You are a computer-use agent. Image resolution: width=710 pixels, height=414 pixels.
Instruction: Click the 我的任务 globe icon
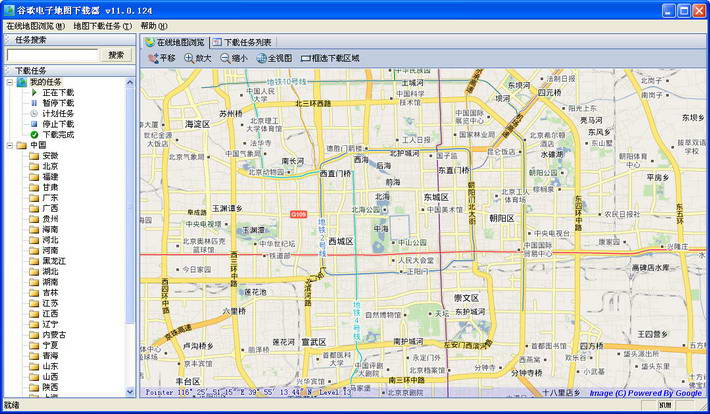click(22, 82)
